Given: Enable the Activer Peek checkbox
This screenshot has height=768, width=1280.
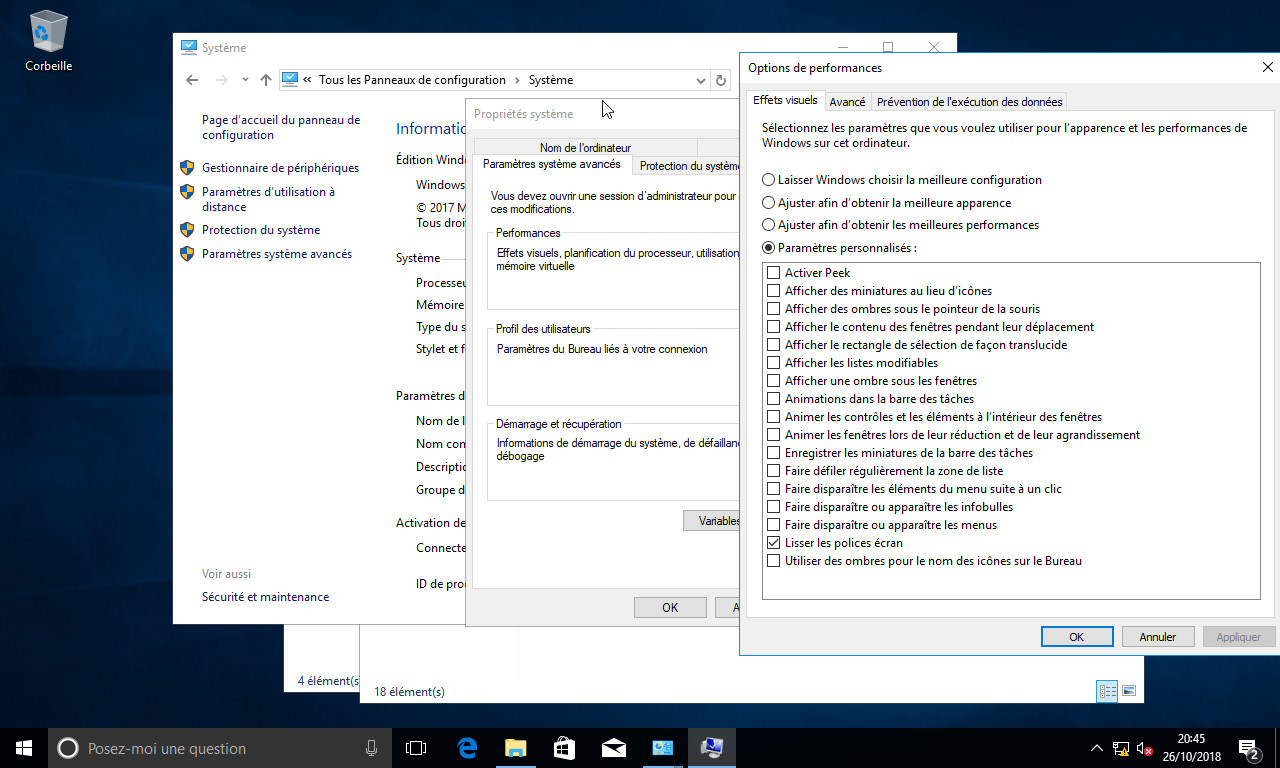Looking at the screenshot, I should coord(773,273).
